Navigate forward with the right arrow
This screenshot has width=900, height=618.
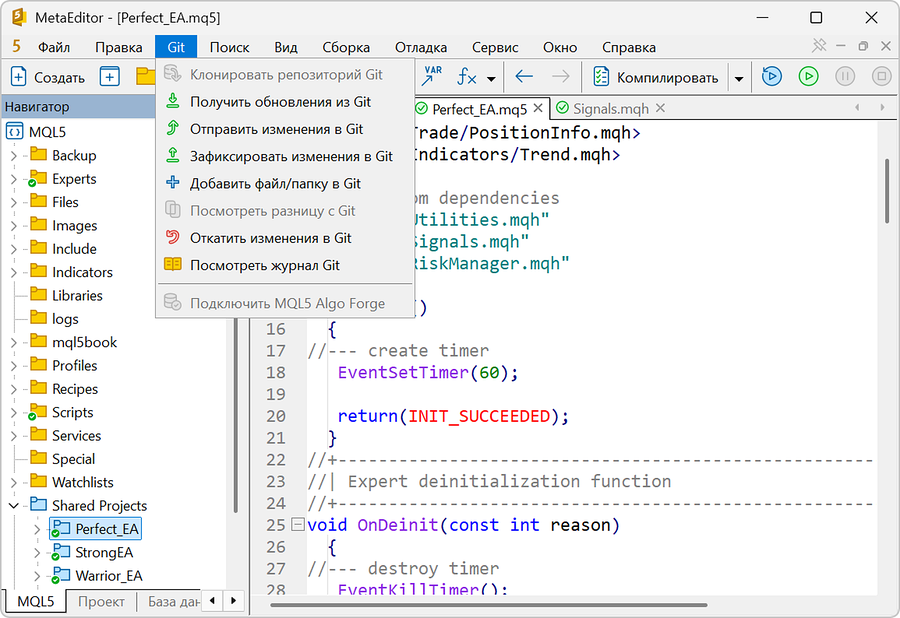[x=561, y=76]
